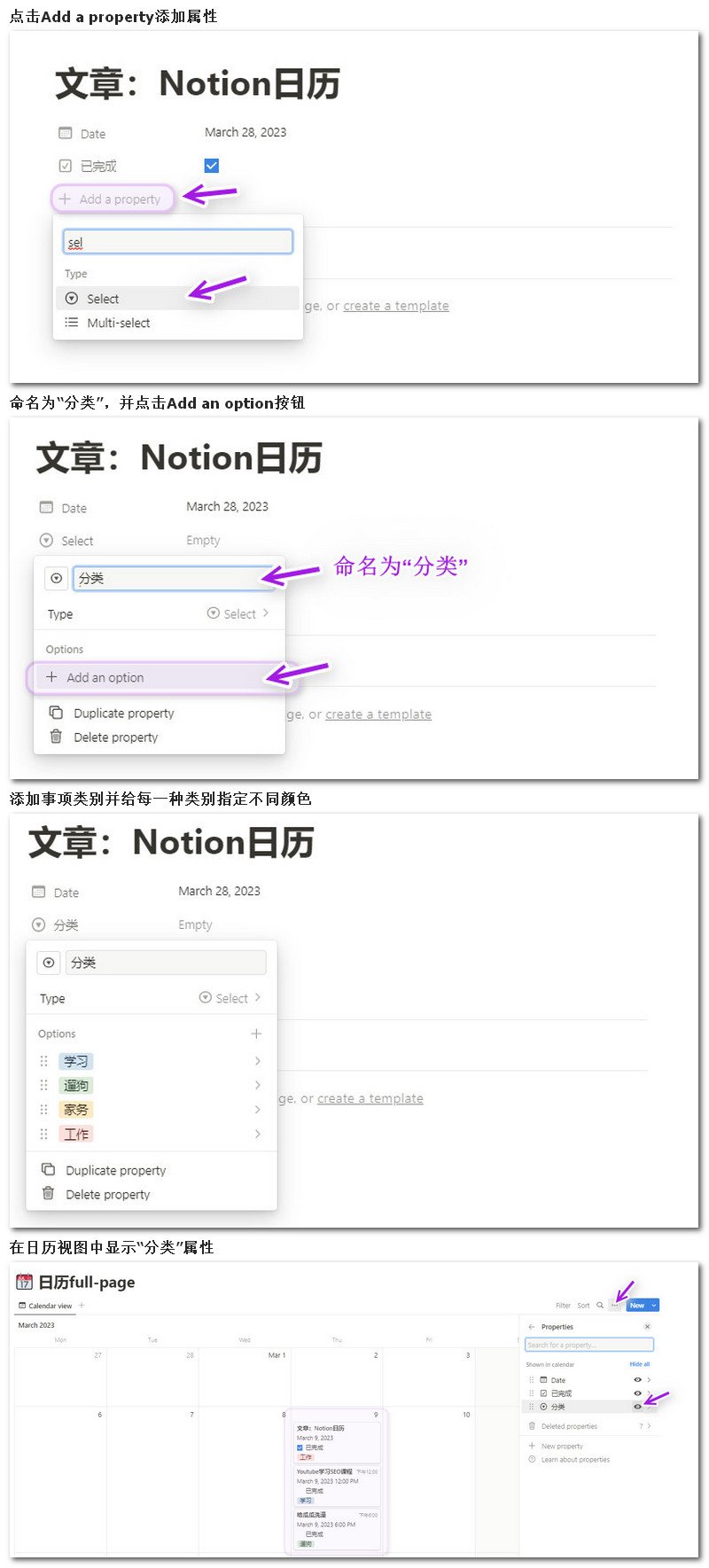
Task: Click the back arrow in Properties panel
Action: point(532,1327)
